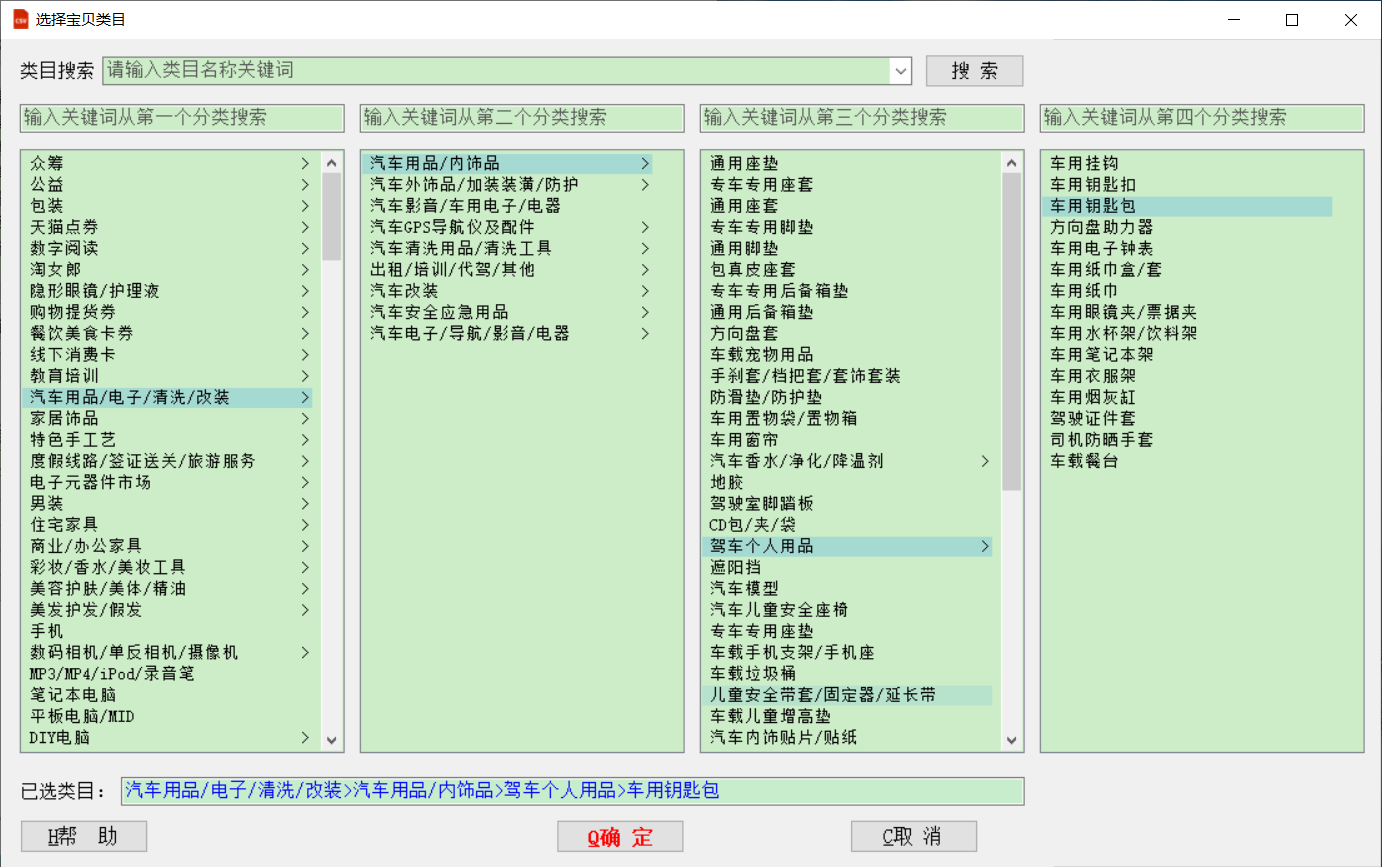Open the H帮助 help button

84,837
